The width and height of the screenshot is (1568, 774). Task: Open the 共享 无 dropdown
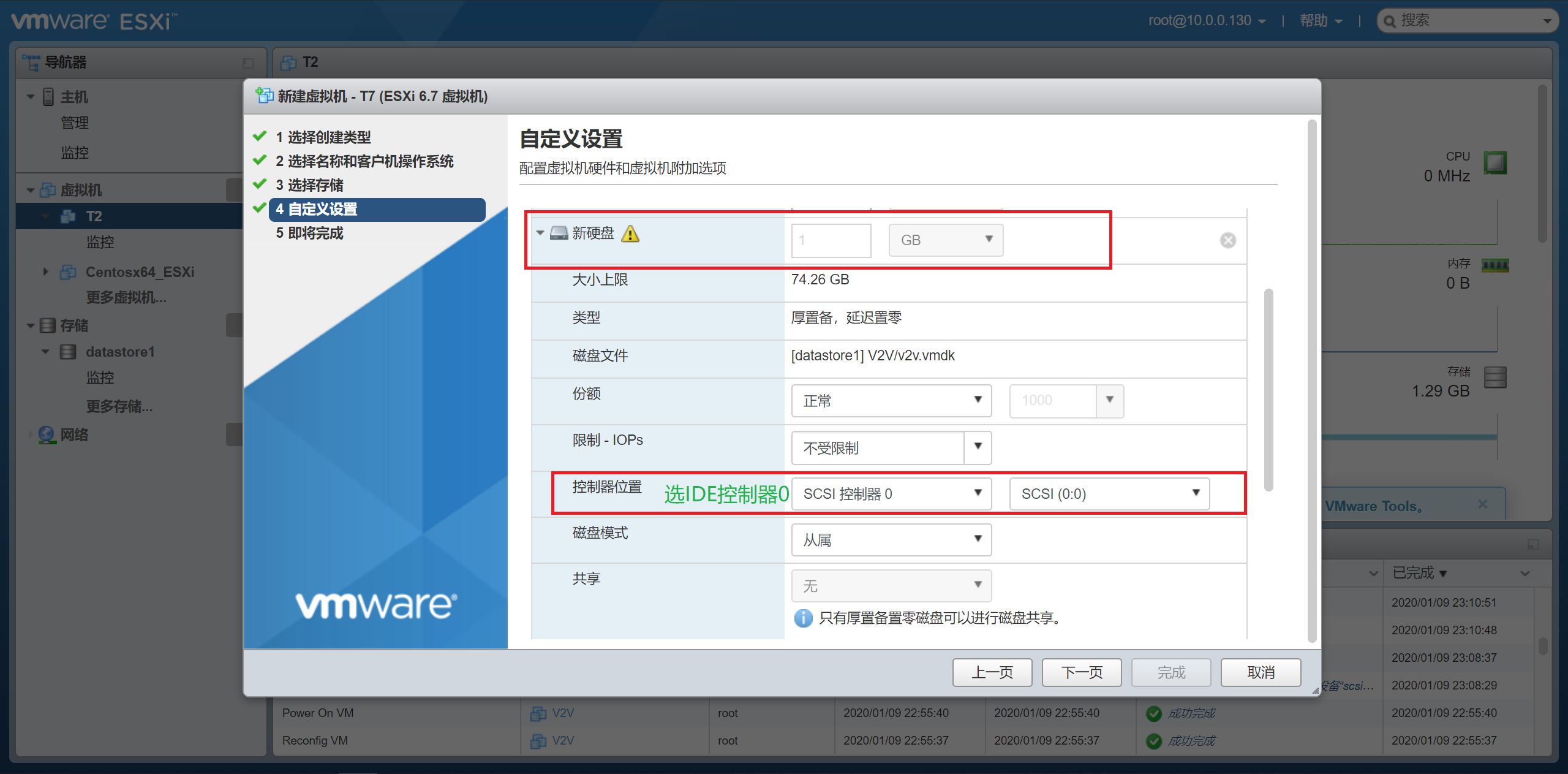(891, 586)
